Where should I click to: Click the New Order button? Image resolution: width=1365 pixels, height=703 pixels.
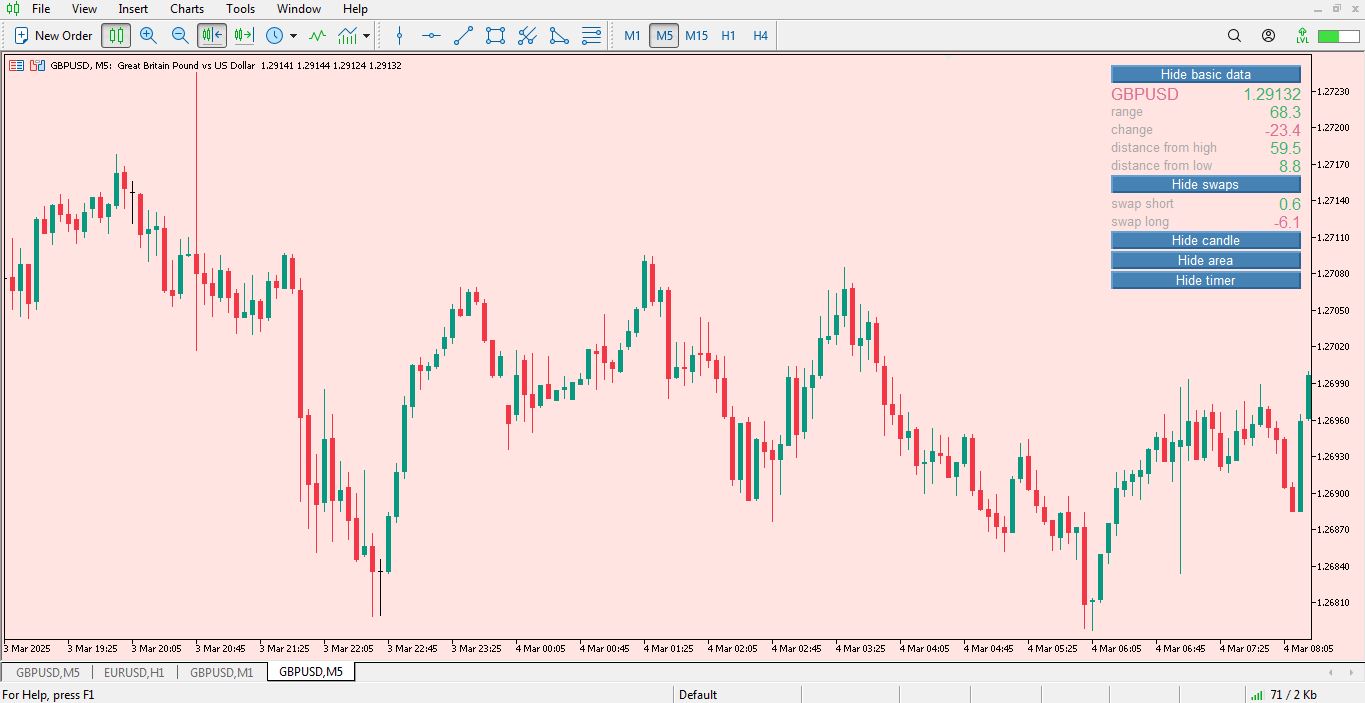tap(53, 36)
